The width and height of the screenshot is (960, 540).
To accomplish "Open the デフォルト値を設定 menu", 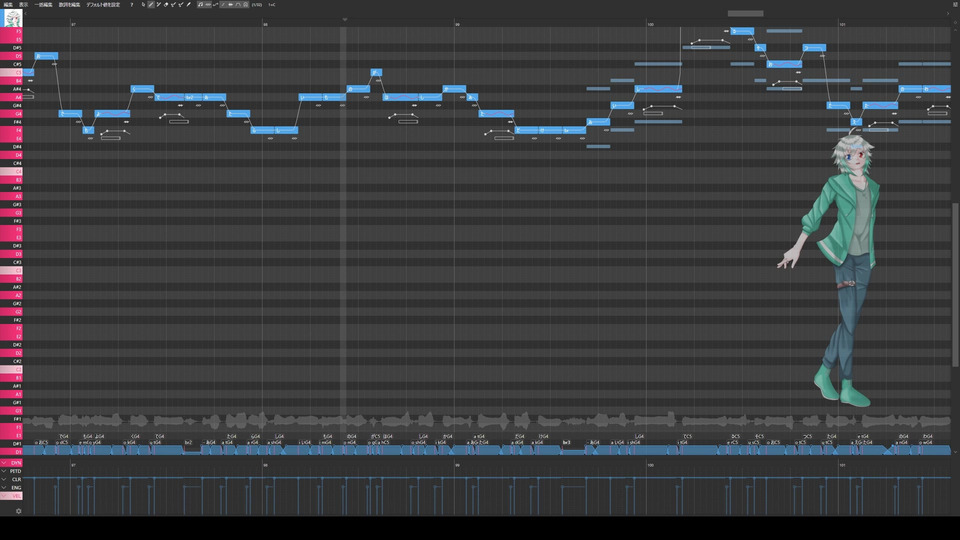I will (x=103, y=4).
